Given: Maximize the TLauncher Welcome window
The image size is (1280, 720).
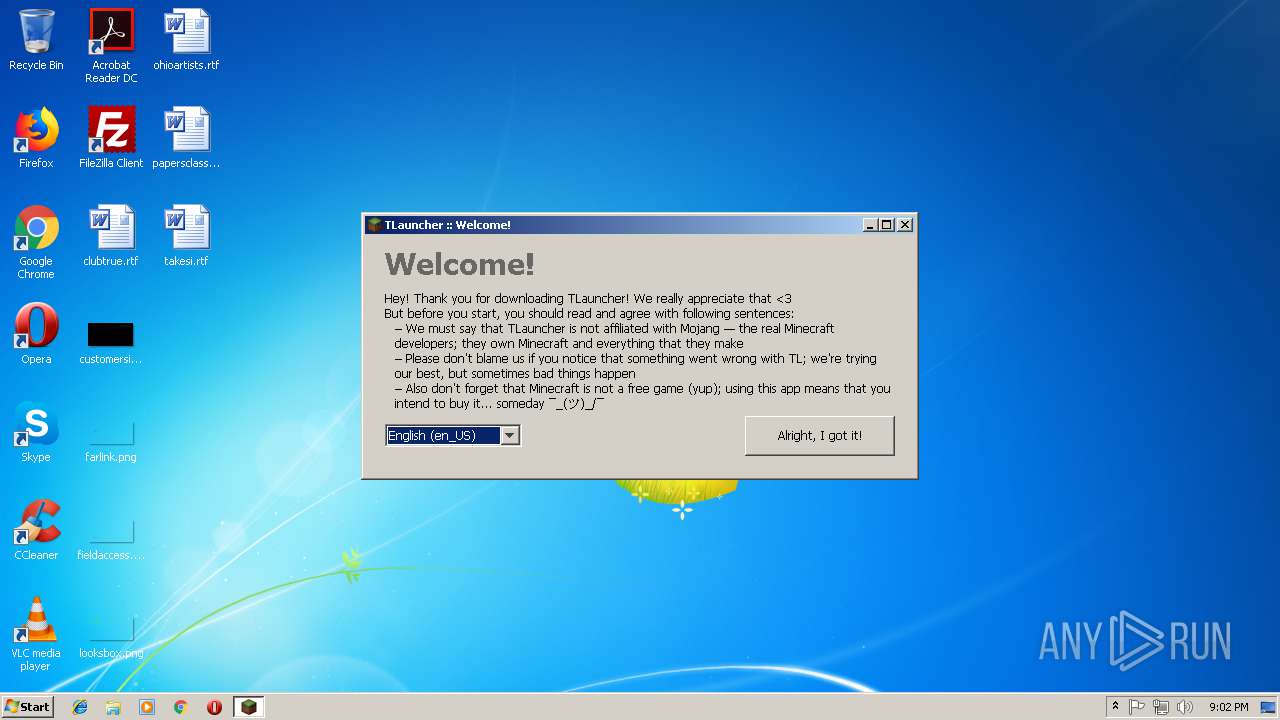Looking at the screenshot, I should click(887, 225).
